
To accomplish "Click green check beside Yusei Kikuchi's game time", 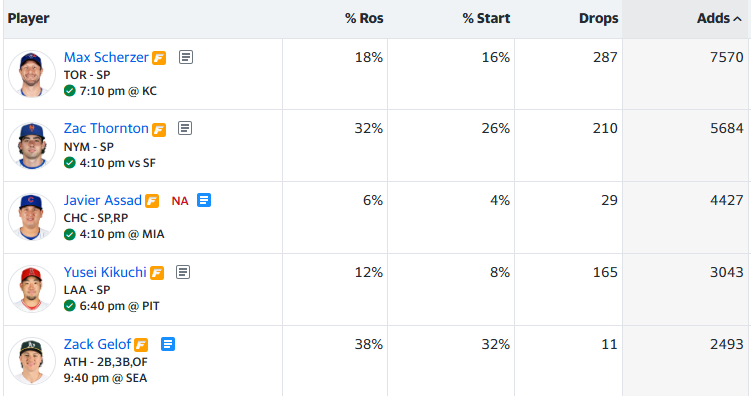I will [69, 306].
